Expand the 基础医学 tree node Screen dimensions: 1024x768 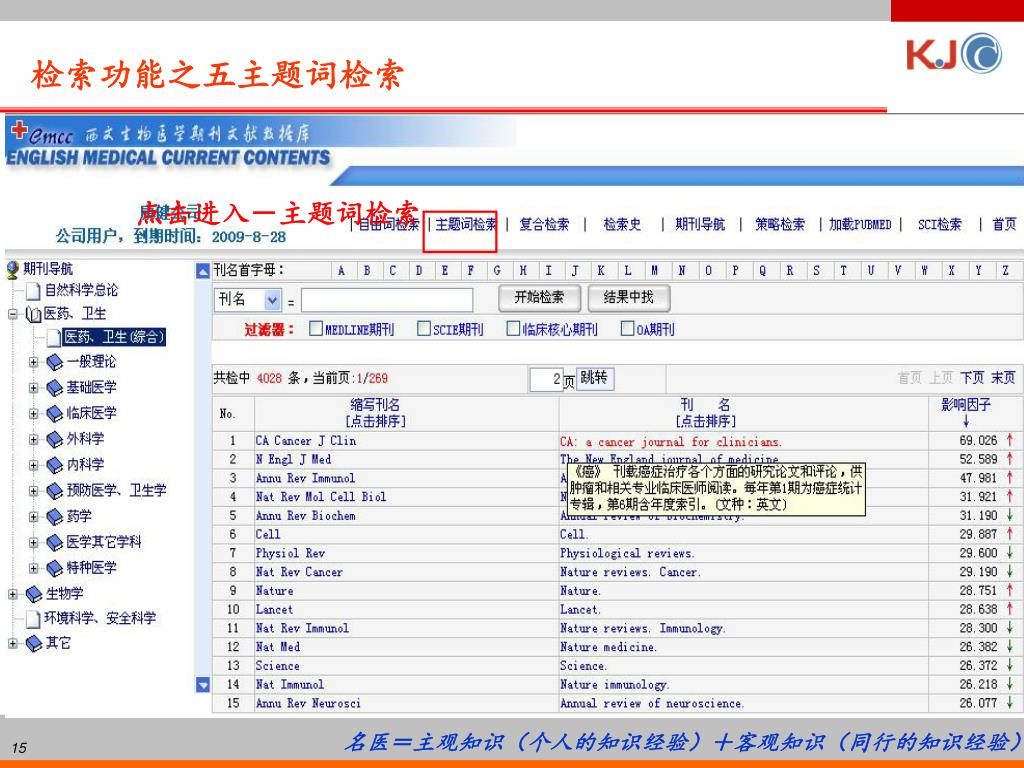click(34, 388)
